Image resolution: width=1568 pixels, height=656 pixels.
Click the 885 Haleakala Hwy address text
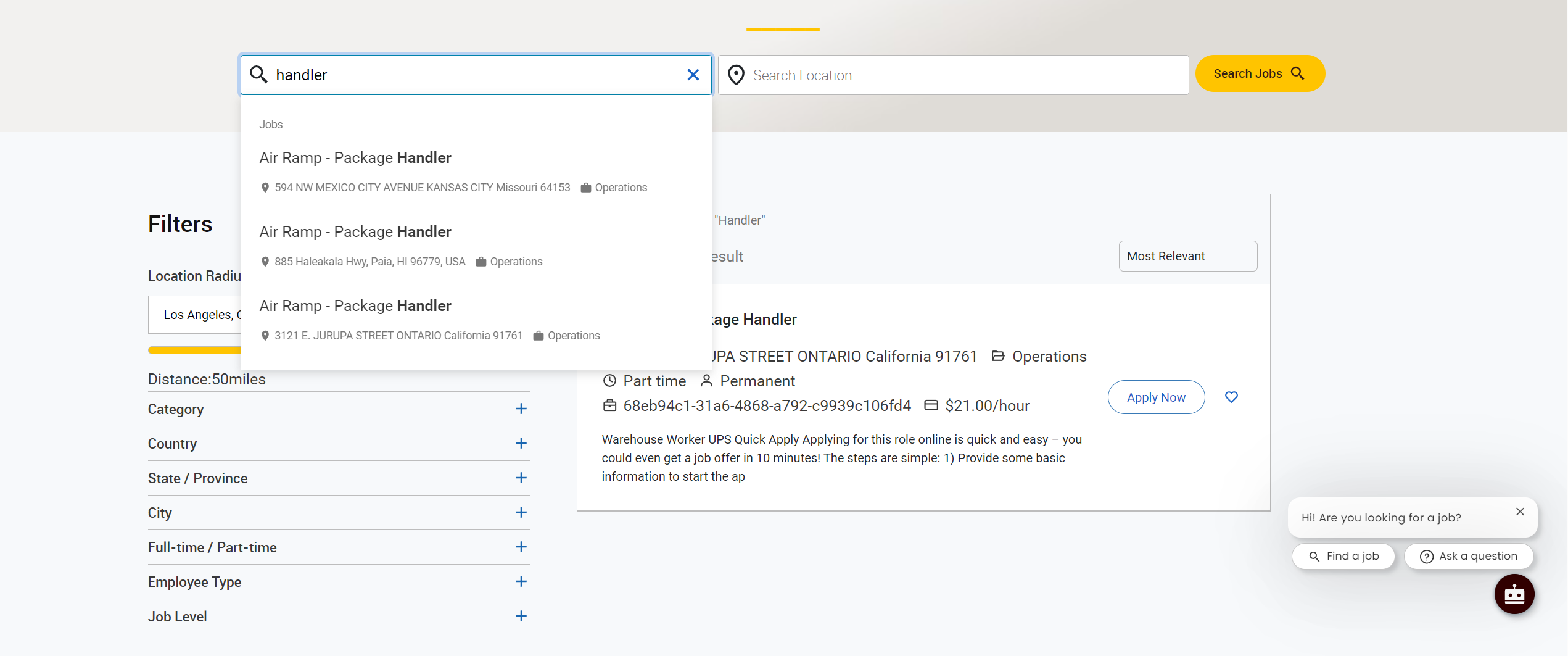[x=370, y=262]
